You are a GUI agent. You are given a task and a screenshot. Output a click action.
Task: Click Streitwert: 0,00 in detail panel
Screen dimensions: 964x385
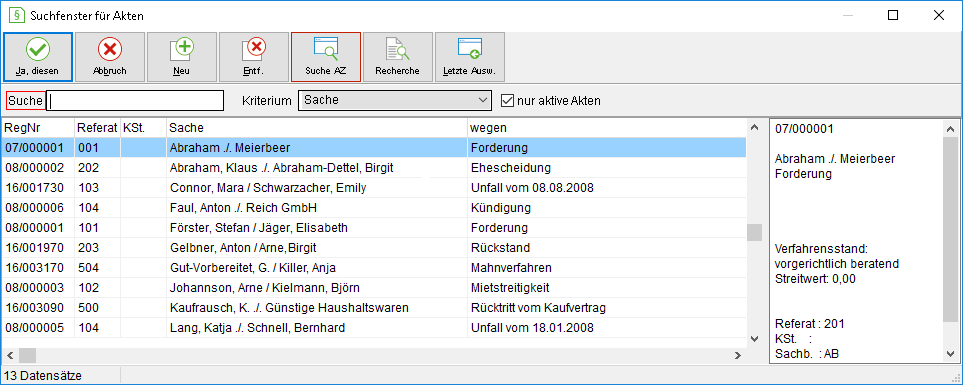click(x=815, y=279)
